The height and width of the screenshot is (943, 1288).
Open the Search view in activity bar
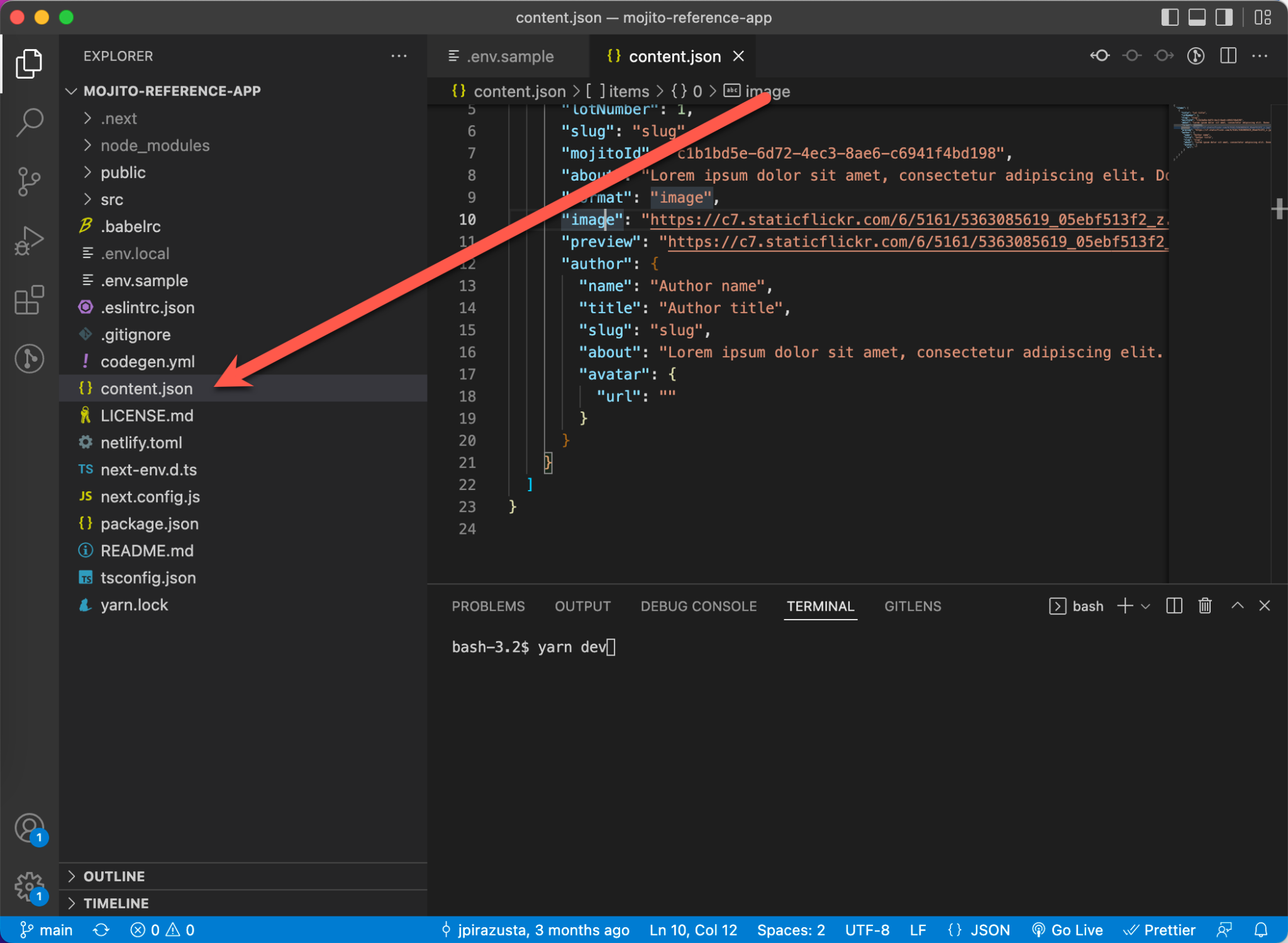pos(30,122)
